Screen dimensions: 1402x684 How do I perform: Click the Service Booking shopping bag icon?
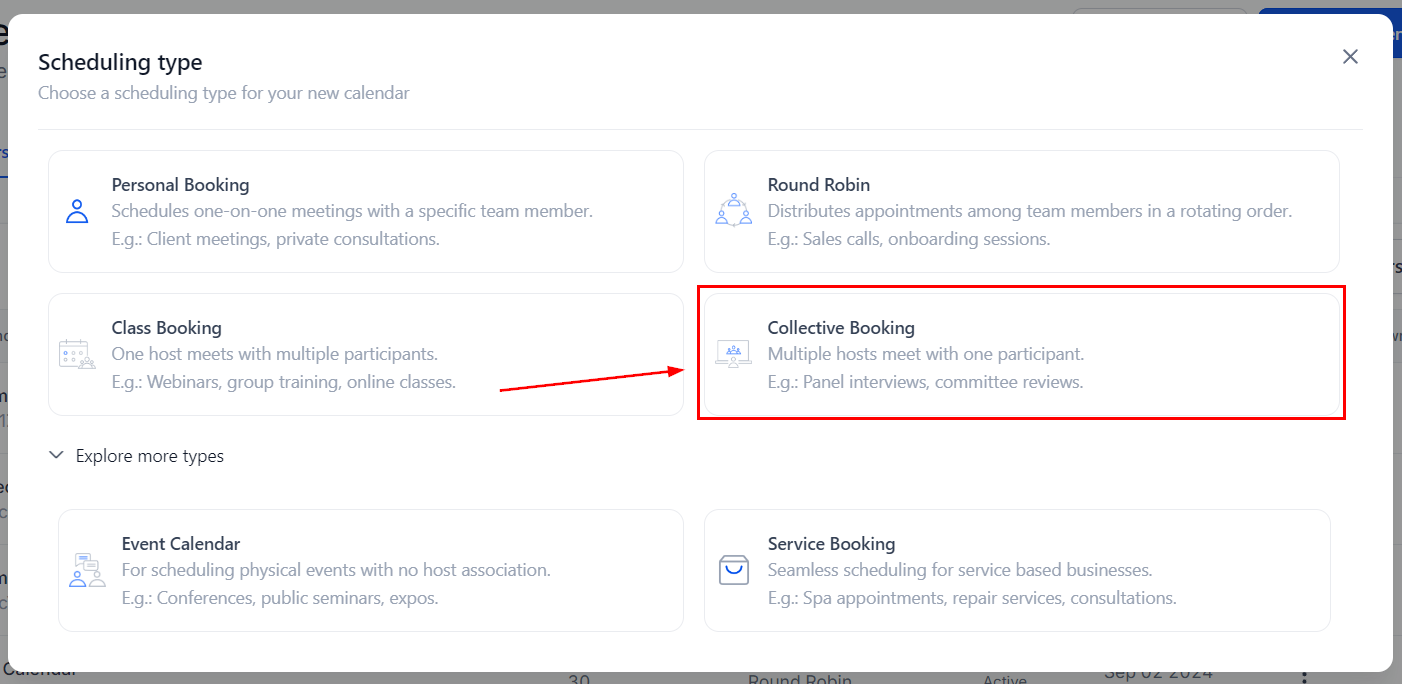[733, 570]
